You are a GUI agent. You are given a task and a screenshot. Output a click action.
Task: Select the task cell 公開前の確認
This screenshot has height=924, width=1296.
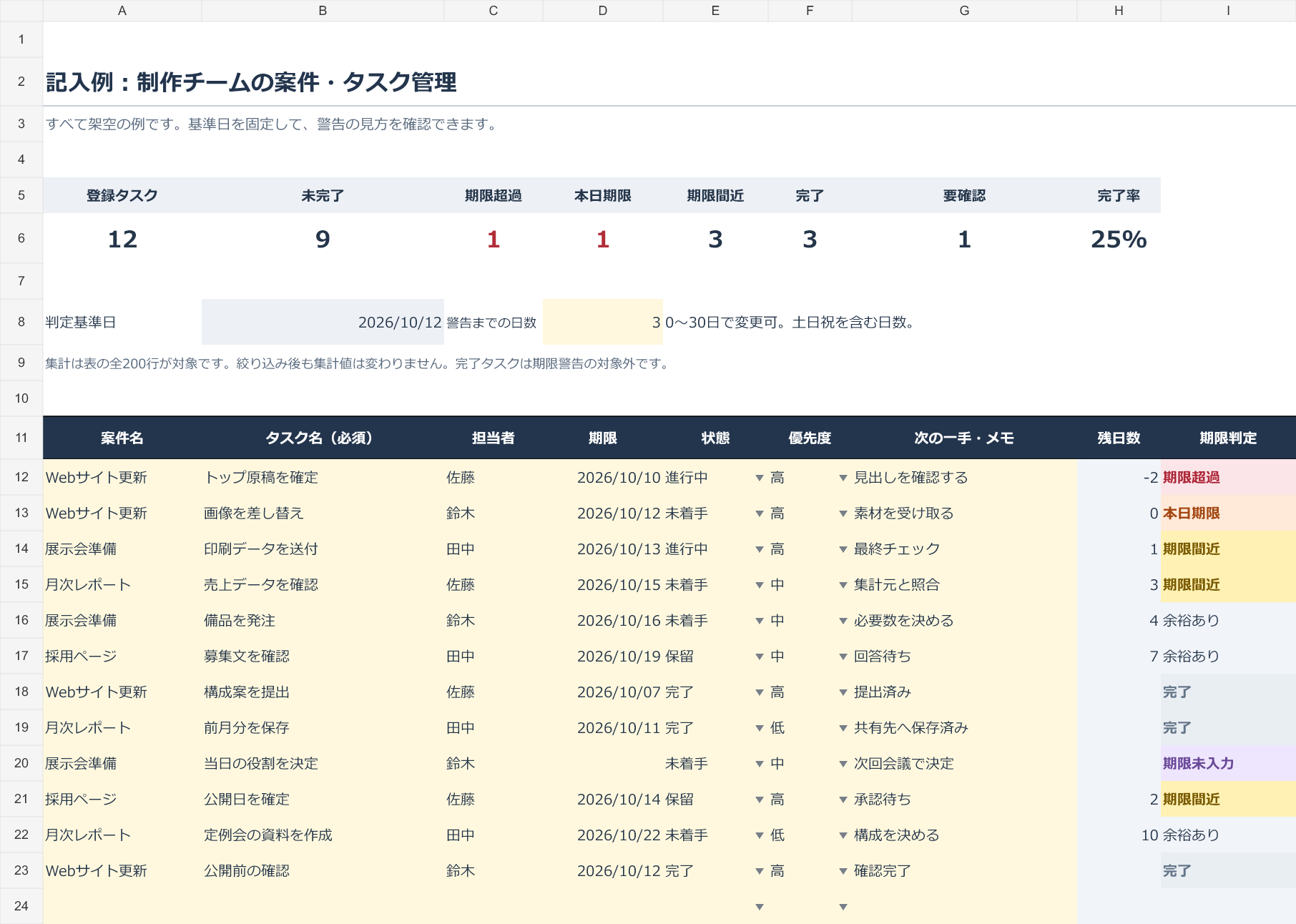pos(323,870)
